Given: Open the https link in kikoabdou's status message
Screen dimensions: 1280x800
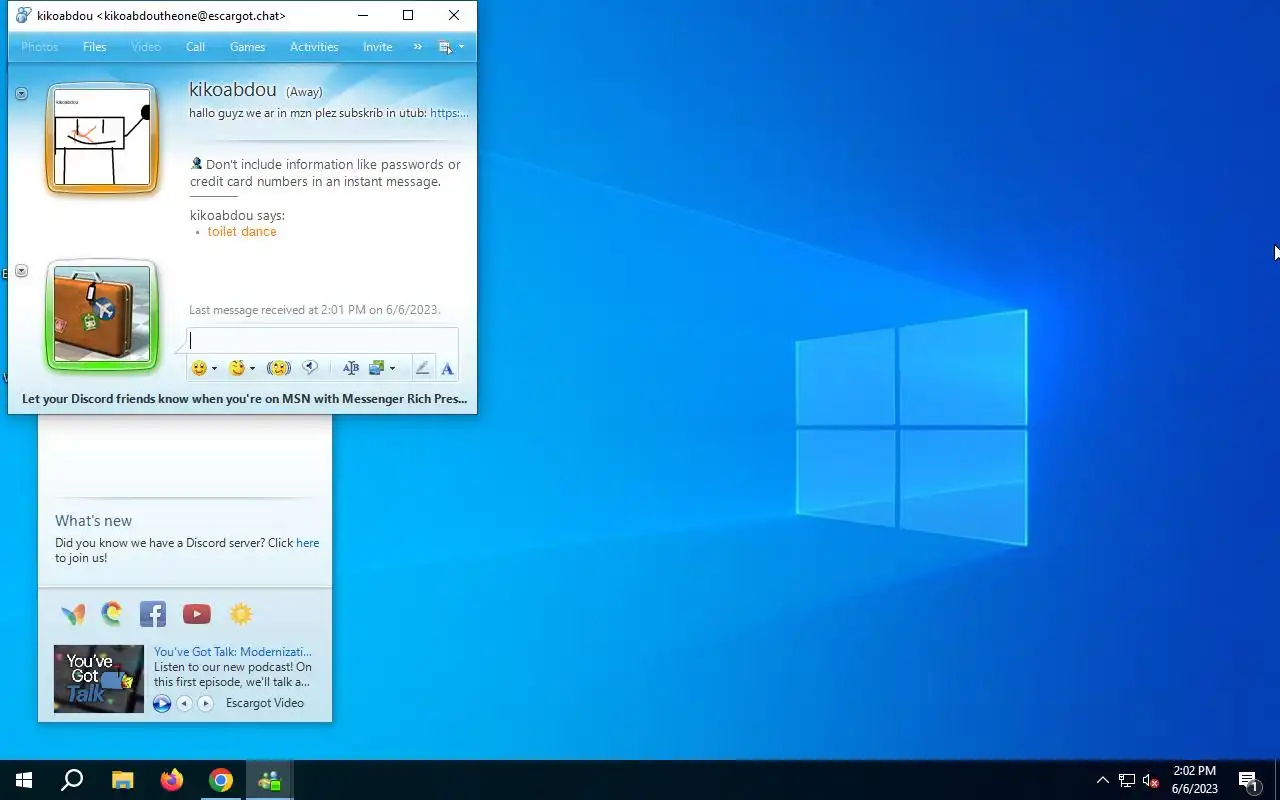Looking at the screenshot, I should (x=449, y=113).
